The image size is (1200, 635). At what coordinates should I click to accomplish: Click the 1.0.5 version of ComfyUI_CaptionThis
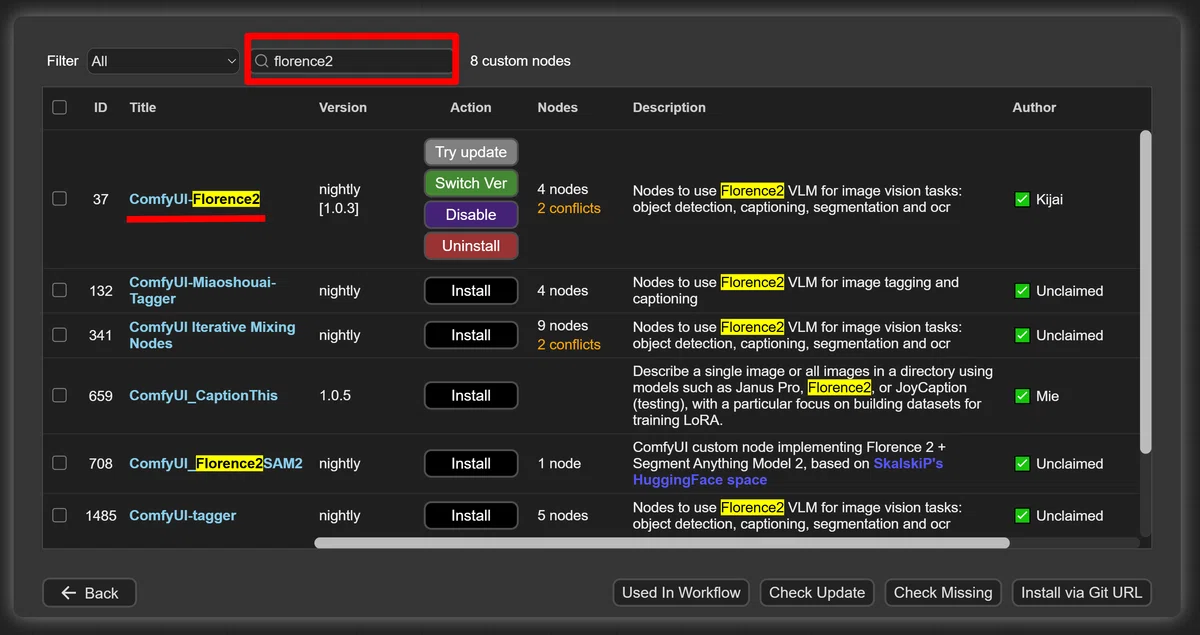click(x=335, y=395)
